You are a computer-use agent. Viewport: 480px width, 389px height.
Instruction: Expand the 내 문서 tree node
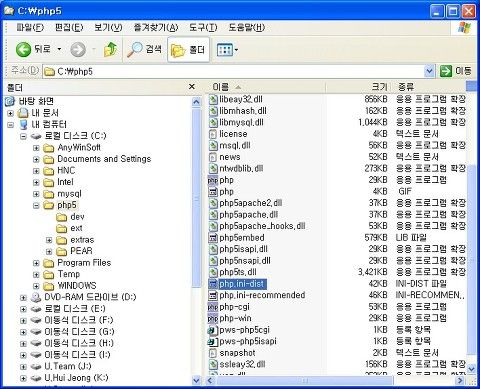(x=11, y=113)
